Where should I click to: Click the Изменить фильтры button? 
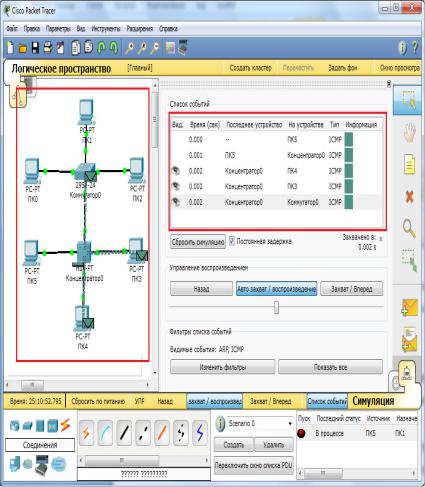point(223,367)
